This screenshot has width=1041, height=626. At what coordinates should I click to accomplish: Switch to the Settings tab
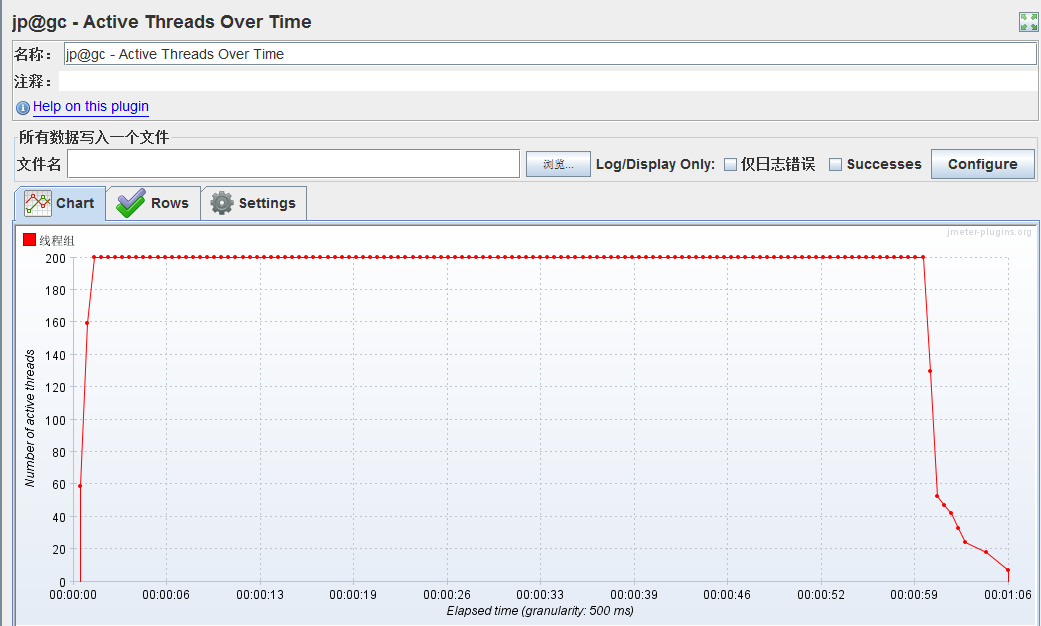tap(254, 203)
